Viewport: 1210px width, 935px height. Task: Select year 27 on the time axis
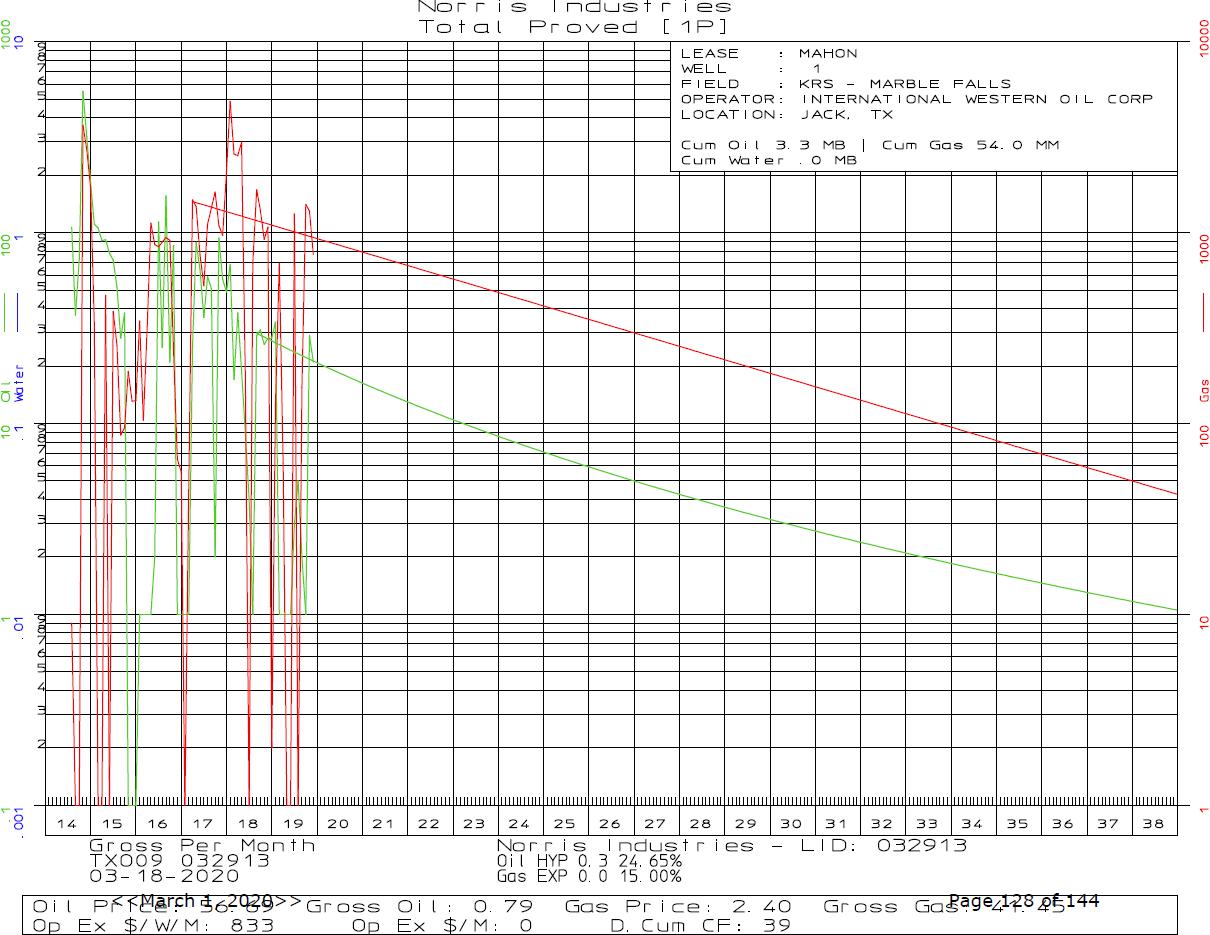(655, 823)
